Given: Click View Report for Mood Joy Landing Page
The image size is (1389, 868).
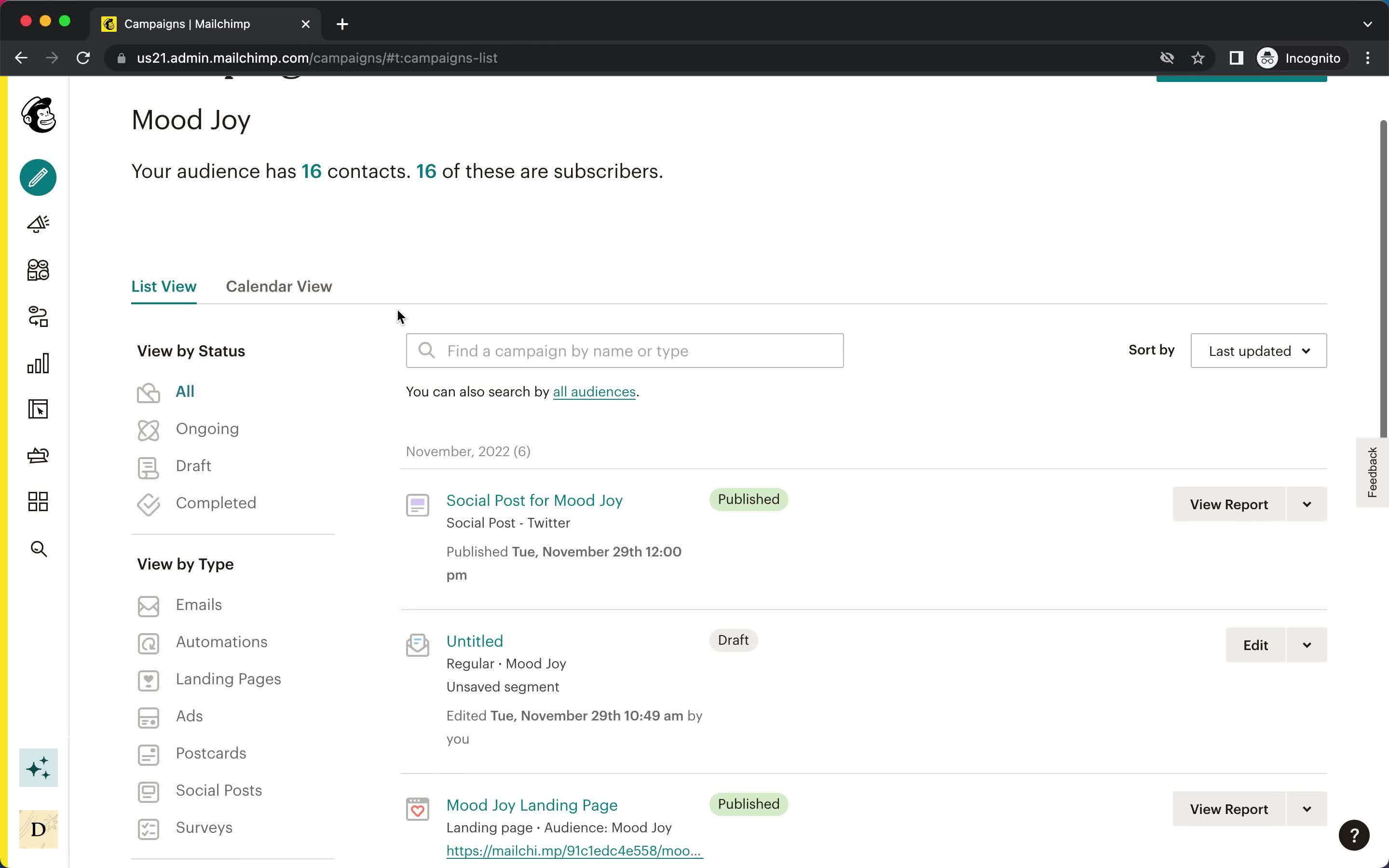Looking at the screenshot, I should pyautogui.click(x=1229, y=809).
